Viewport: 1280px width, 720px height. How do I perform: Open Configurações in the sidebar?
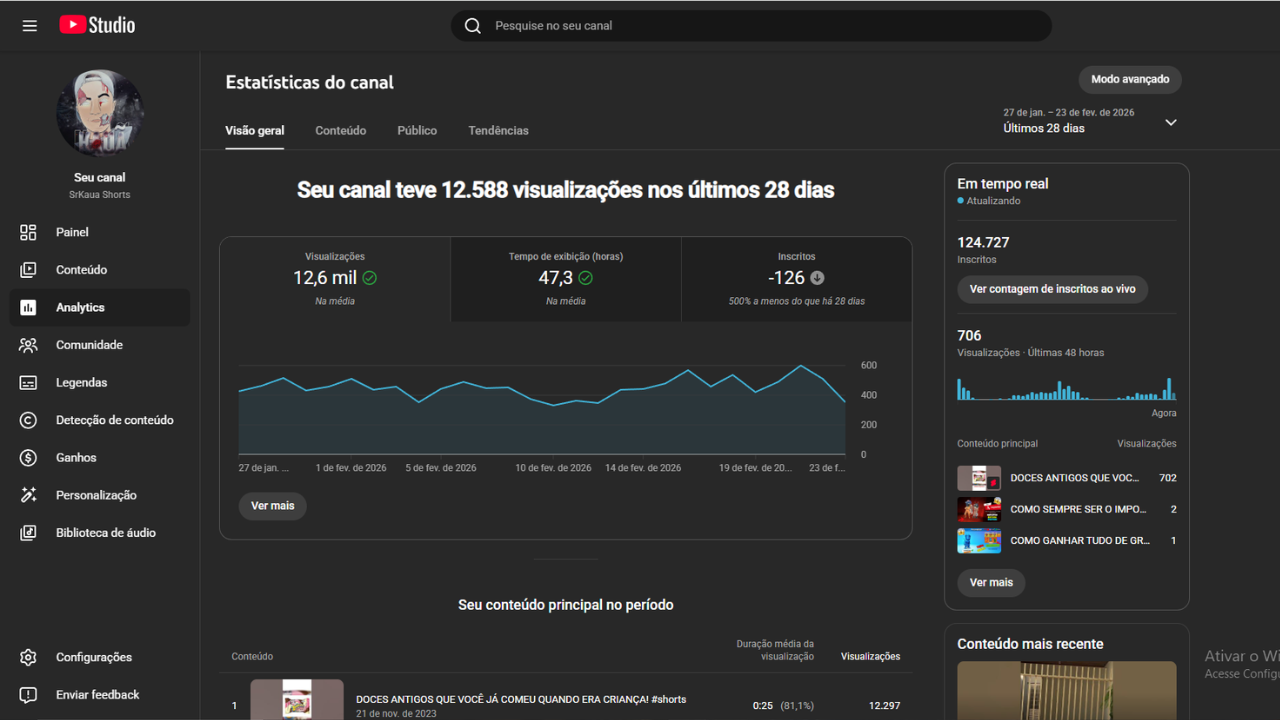[100, 657]
